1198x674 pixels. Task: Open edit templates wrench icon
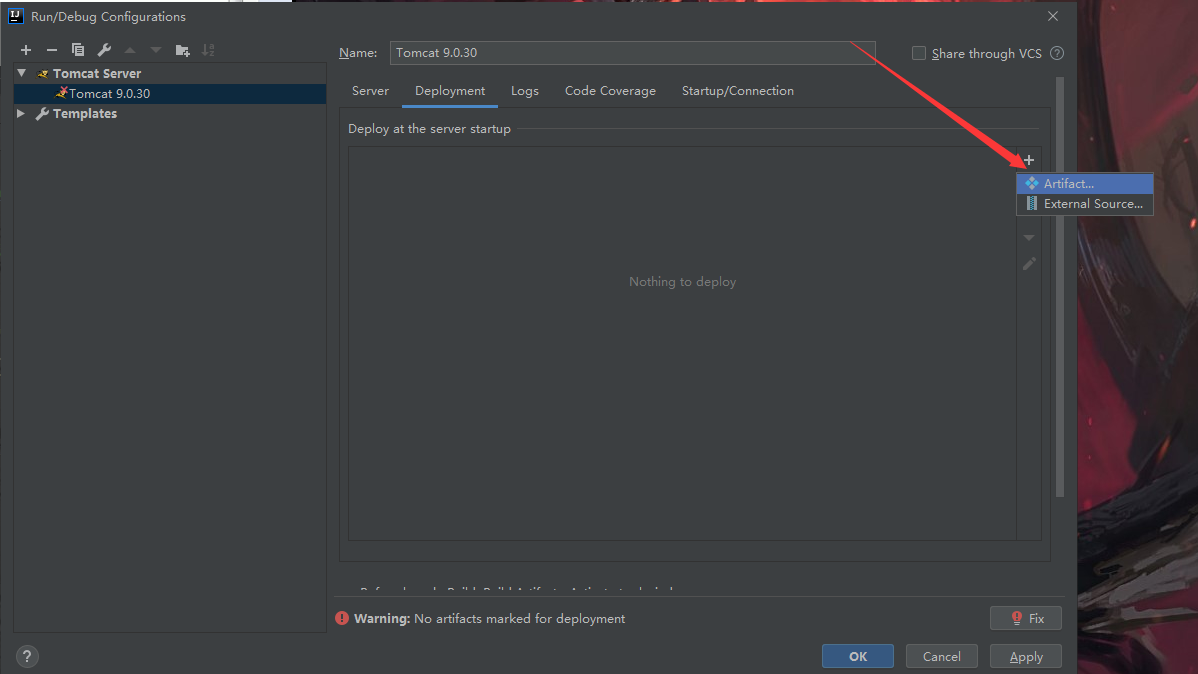pos(104,50)
